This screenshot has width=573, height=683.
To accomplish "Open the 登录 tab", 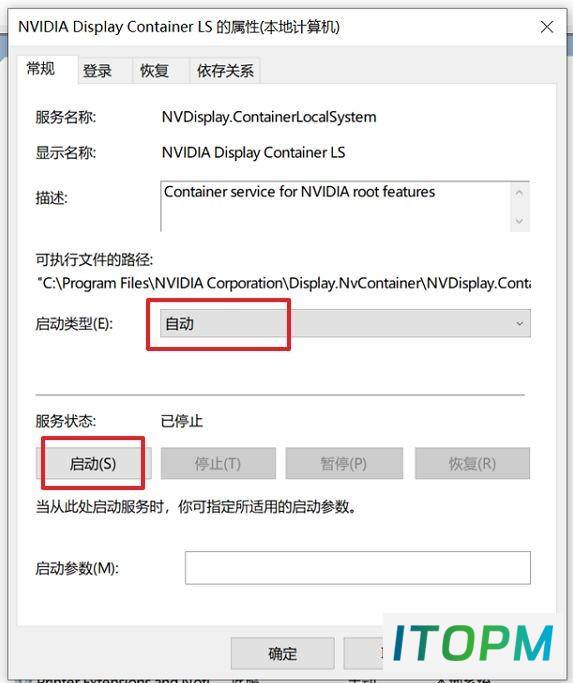I will [97, 71].
